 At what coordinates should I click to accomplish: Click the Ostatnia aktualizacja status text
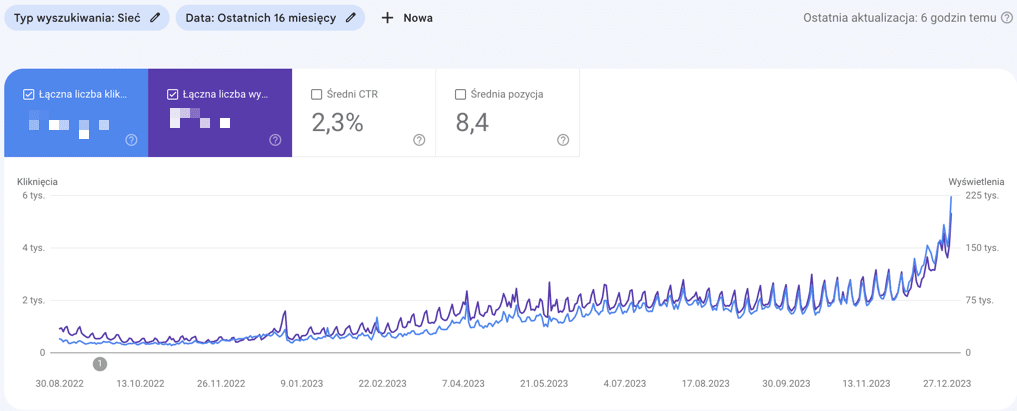tap(900, 18)
